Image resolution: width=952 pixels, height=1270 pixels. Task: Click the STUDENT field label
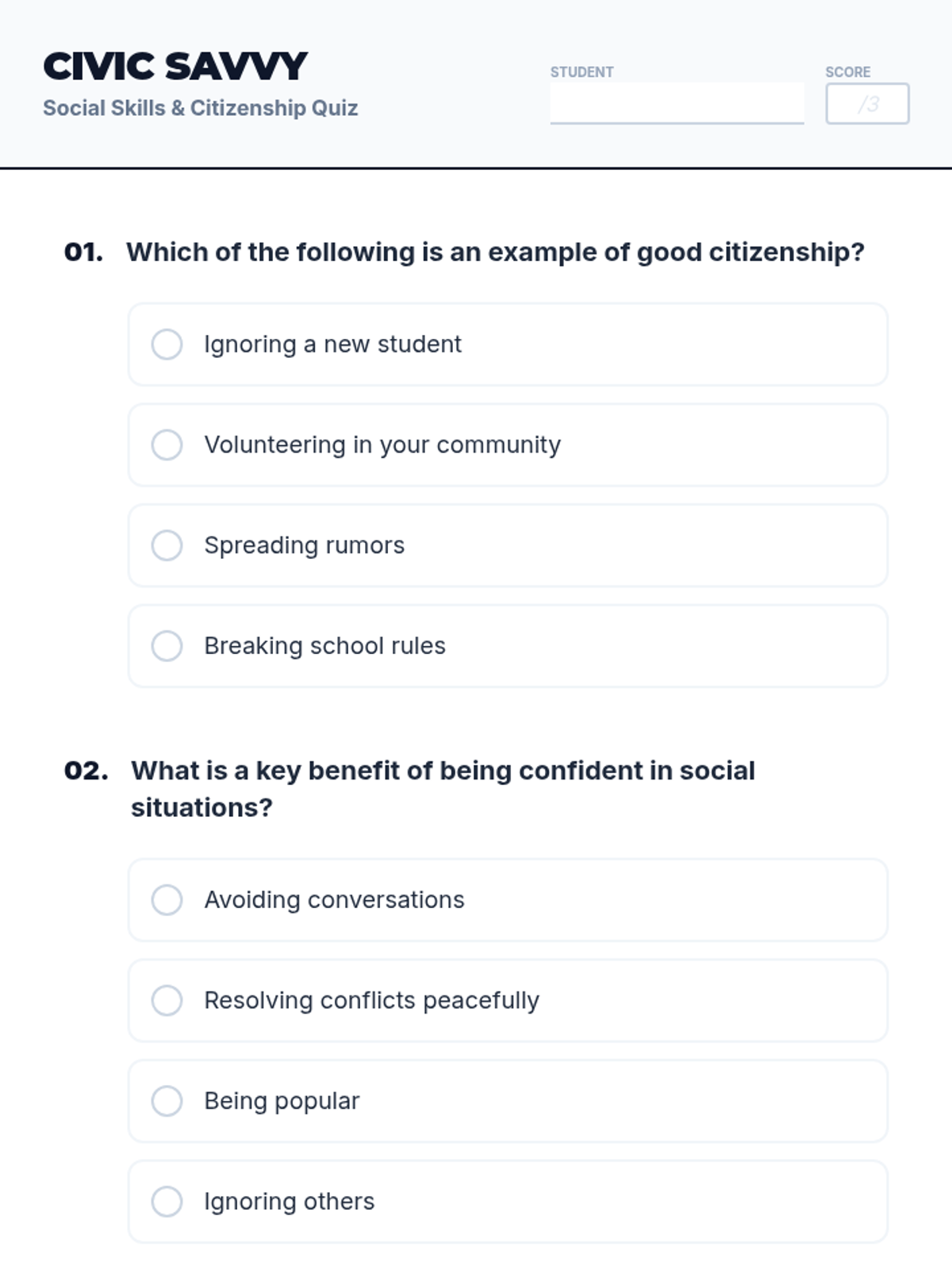coord(582,72)
